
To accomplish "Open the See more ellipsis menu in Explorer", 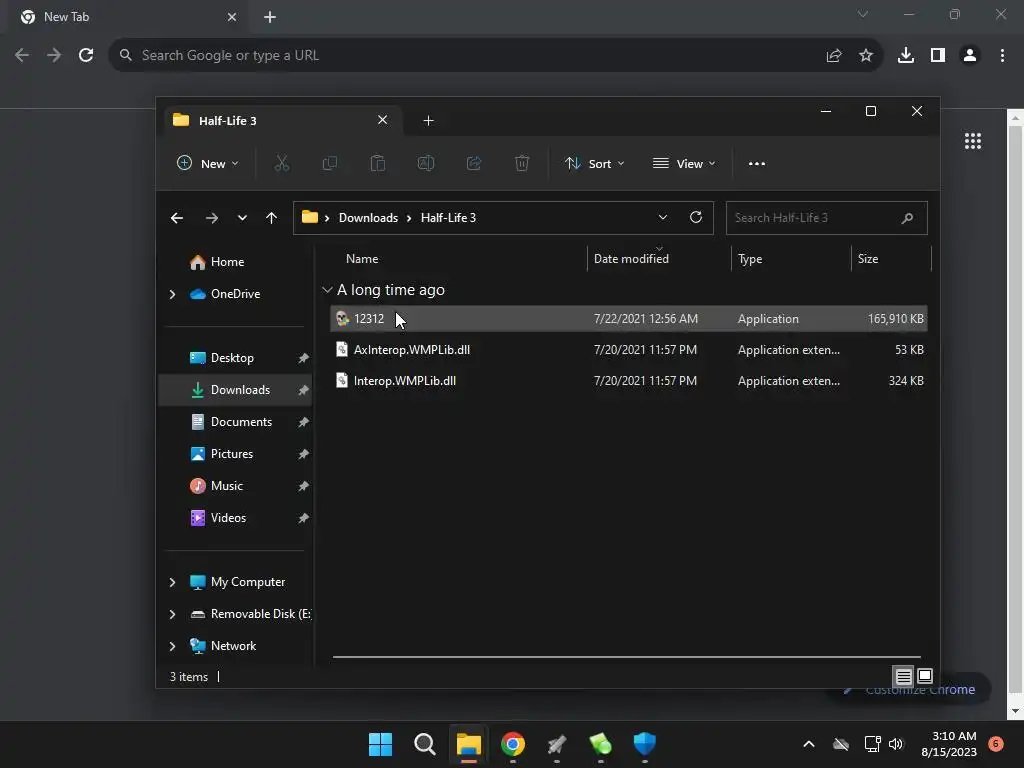I will [757, 163].
